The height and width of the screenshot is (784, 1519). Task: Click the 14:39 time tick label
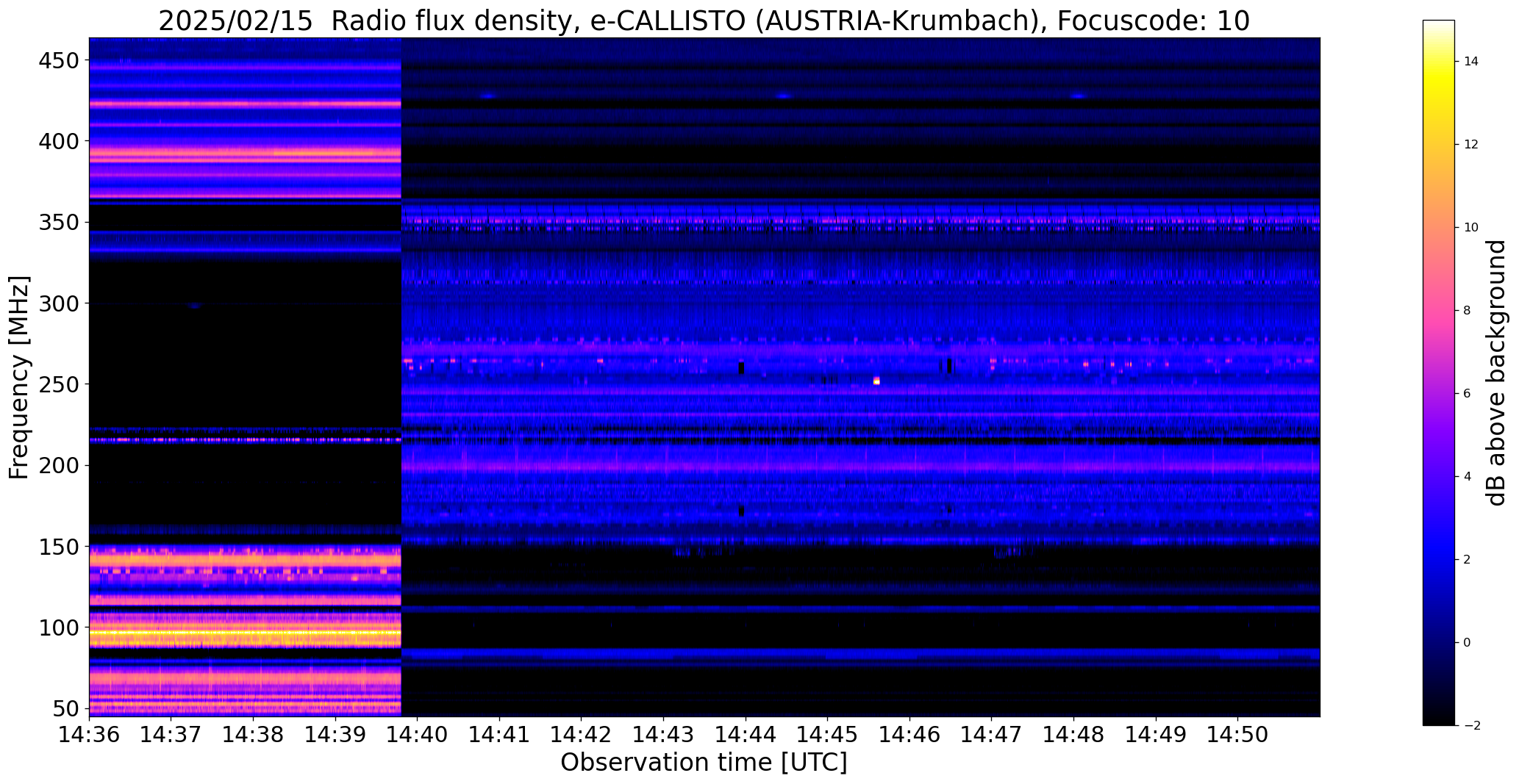335,735
